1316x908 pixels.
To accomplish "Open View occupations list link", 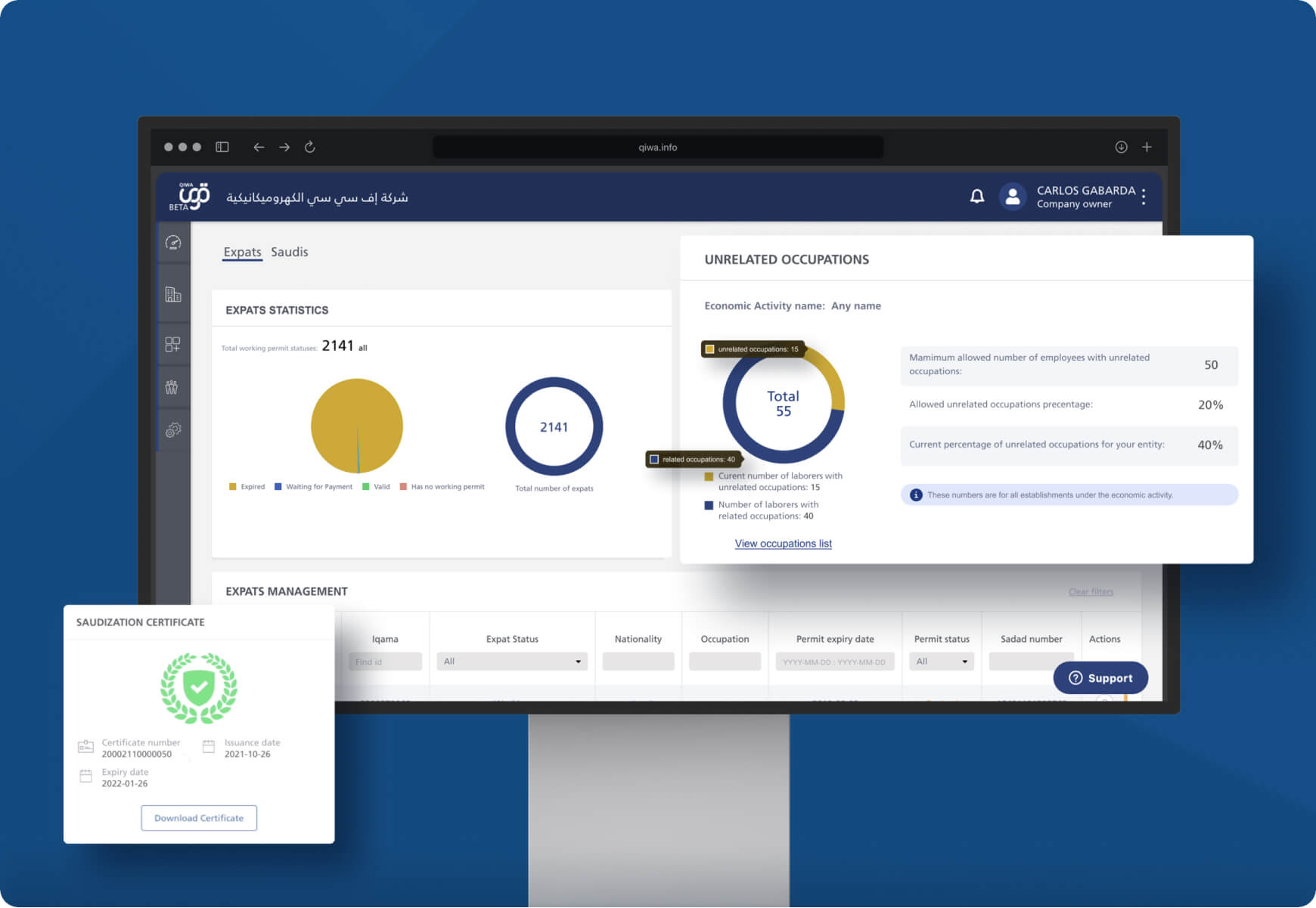I will tap(783, 544).
